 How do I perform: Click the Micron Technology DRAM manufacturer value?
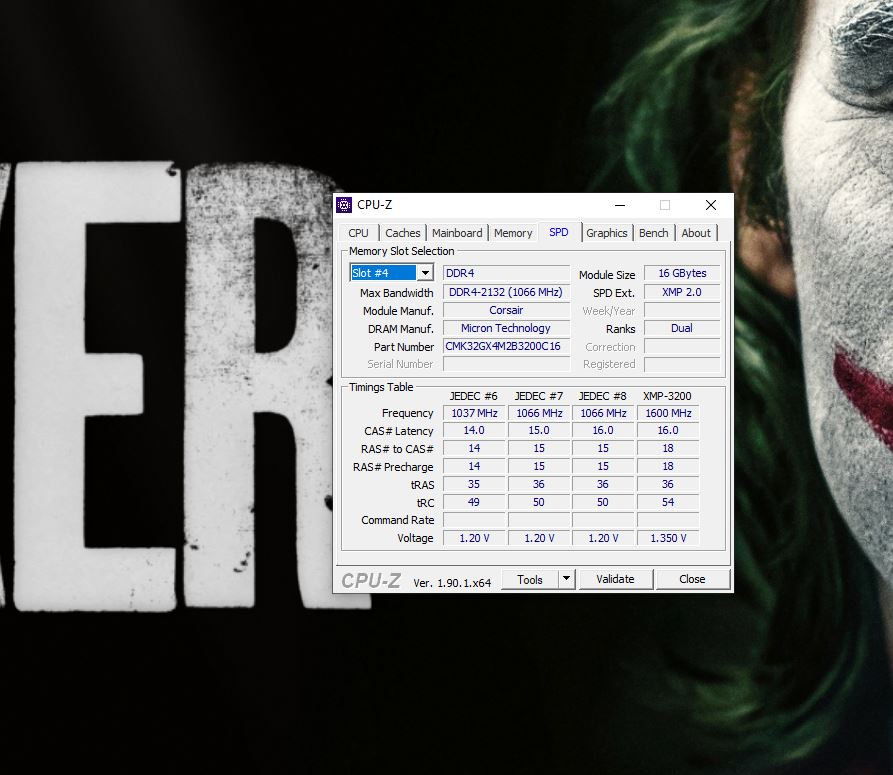tap(506, 328)
